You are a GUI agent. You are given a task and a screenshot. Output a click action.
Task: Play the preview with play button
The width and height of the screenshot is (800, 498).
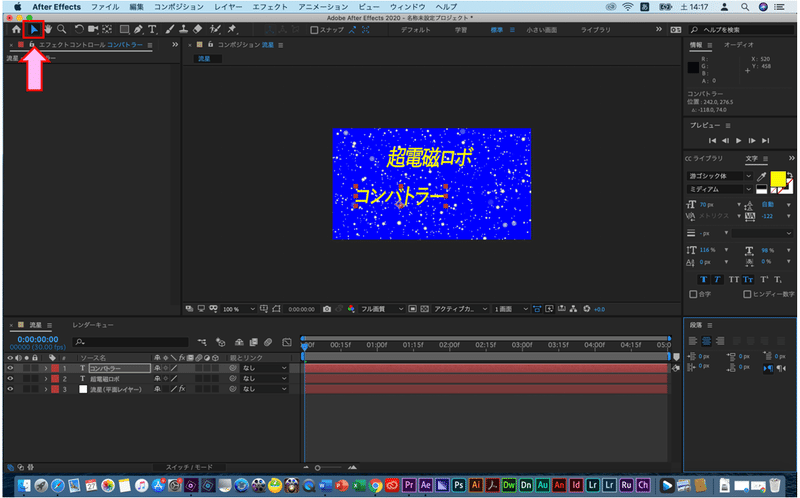click(x=738, y=141)
